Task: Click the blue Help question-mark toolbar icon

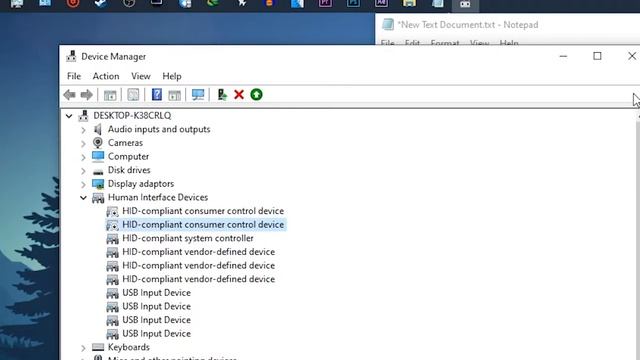Action: click(x=157, y=95)
